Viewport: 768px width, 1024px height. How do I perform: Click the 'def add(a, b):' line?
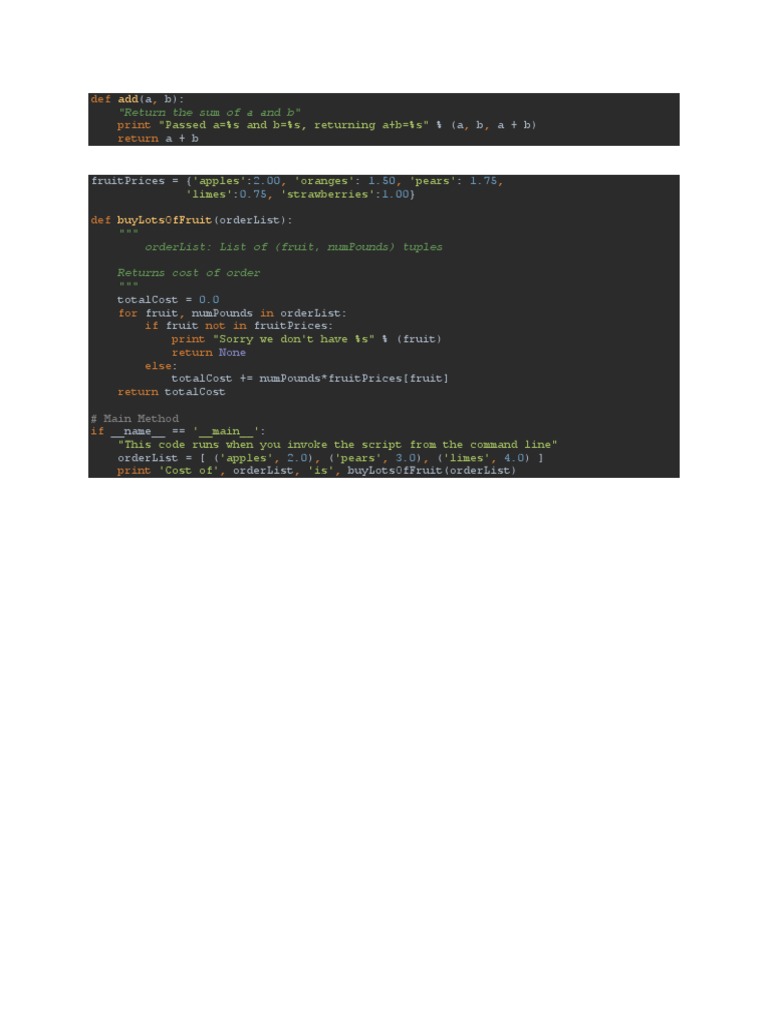(x=137, y=99)
